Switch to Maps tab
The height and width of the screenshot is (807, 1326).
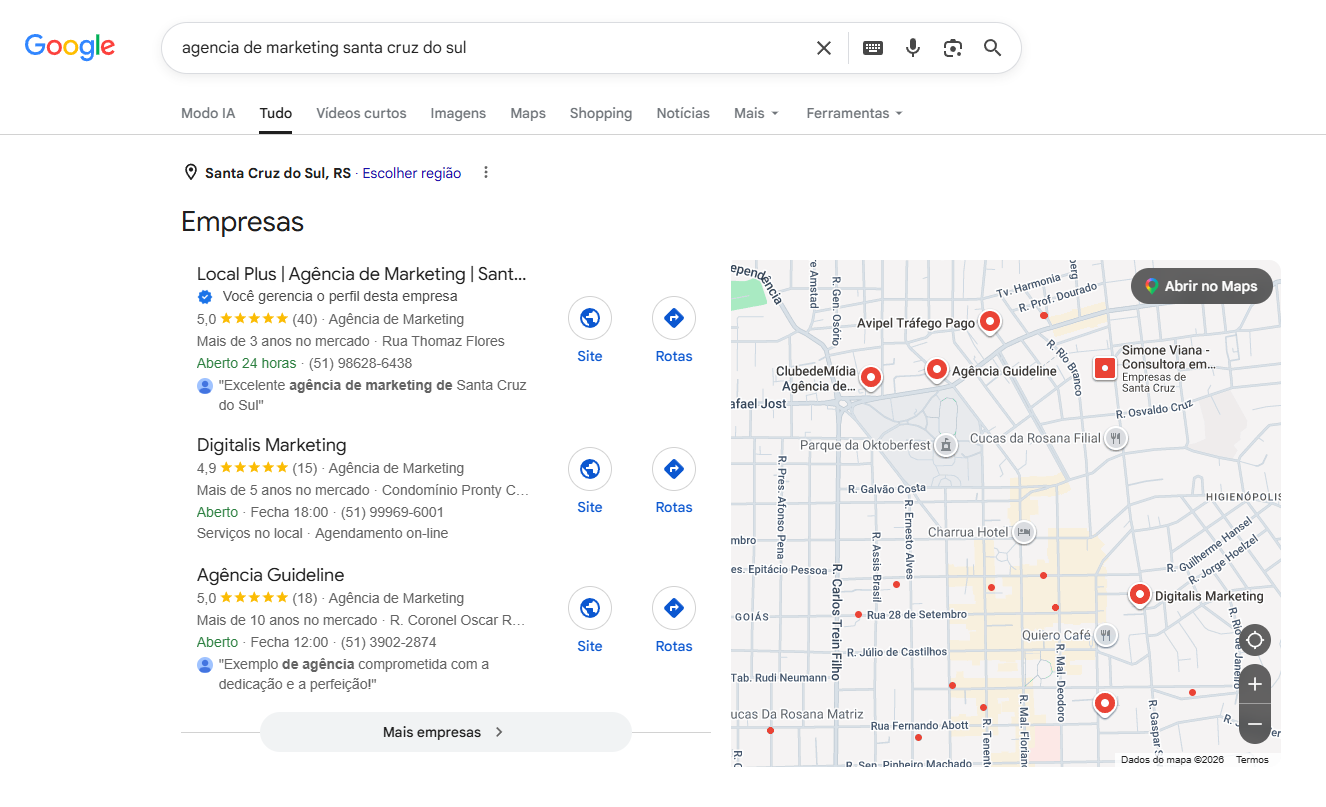point(528,113)
